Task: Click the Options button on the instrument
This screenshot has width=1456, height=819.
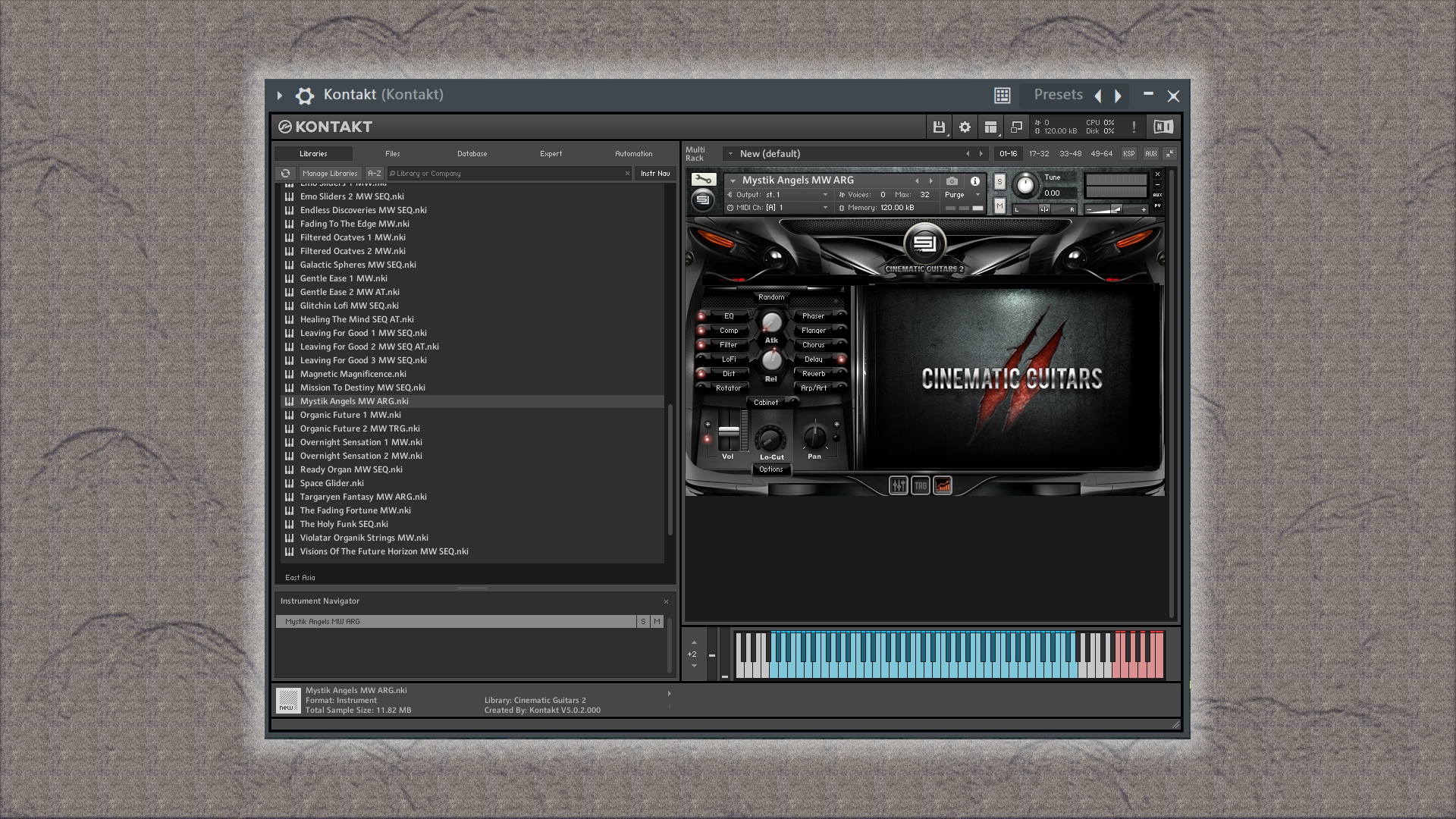Action: (771, 469)
